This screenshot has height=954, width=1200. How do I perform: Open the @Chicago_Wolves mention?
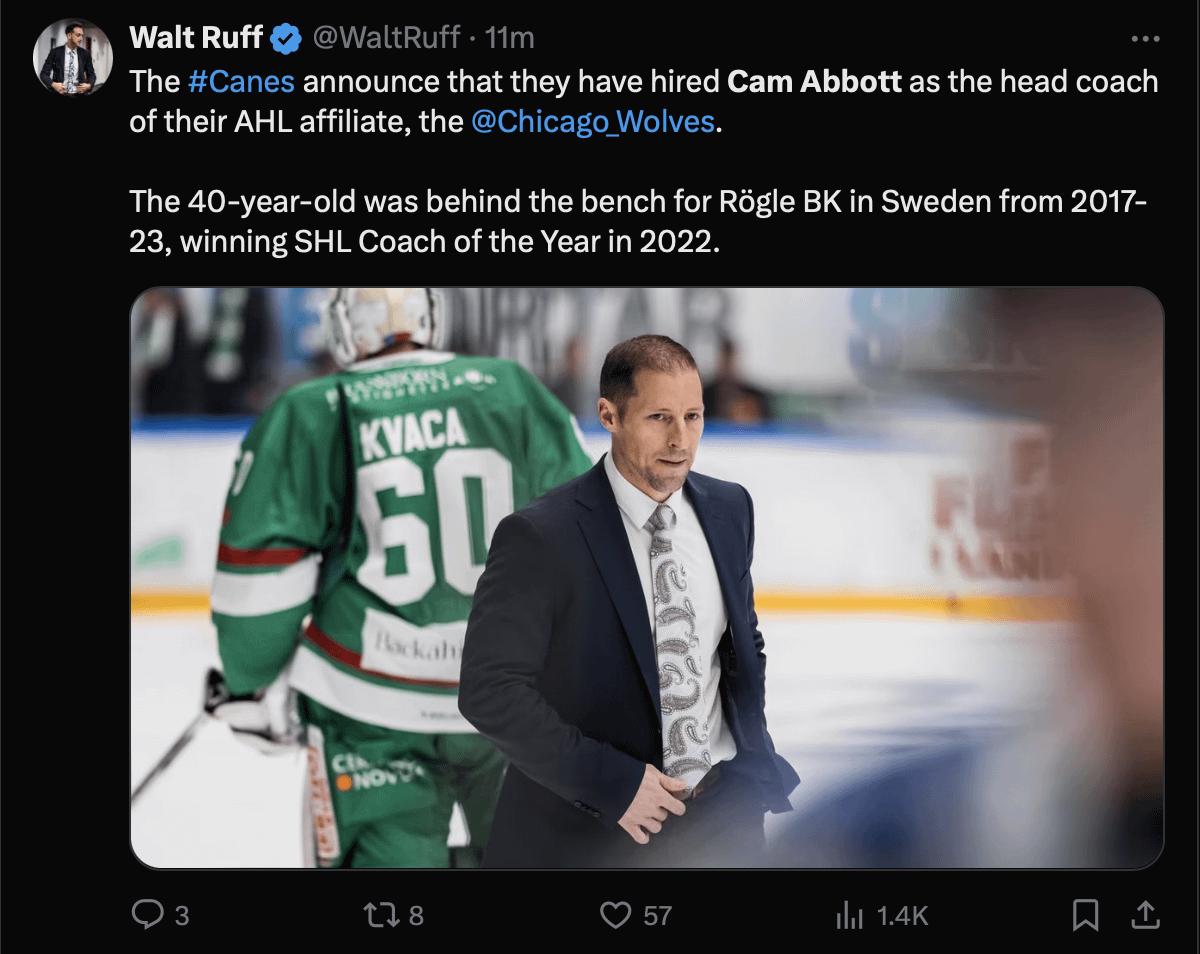point(593,122)
